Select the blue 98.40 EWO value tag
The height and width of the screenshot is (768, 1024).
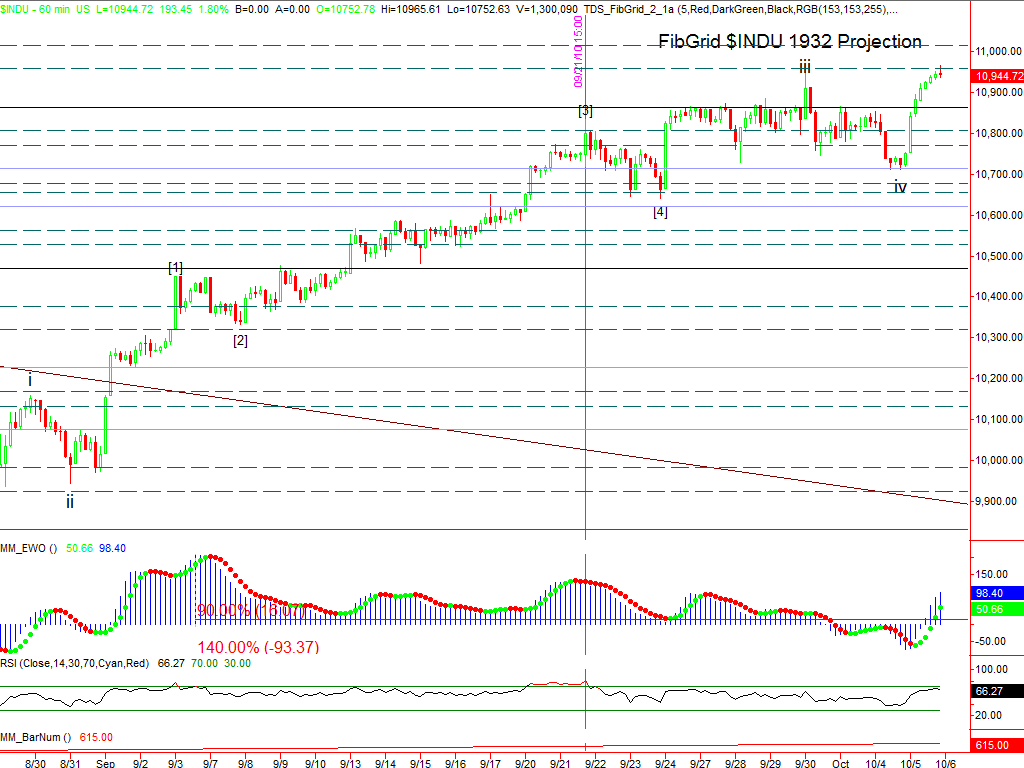pos(997,593)
